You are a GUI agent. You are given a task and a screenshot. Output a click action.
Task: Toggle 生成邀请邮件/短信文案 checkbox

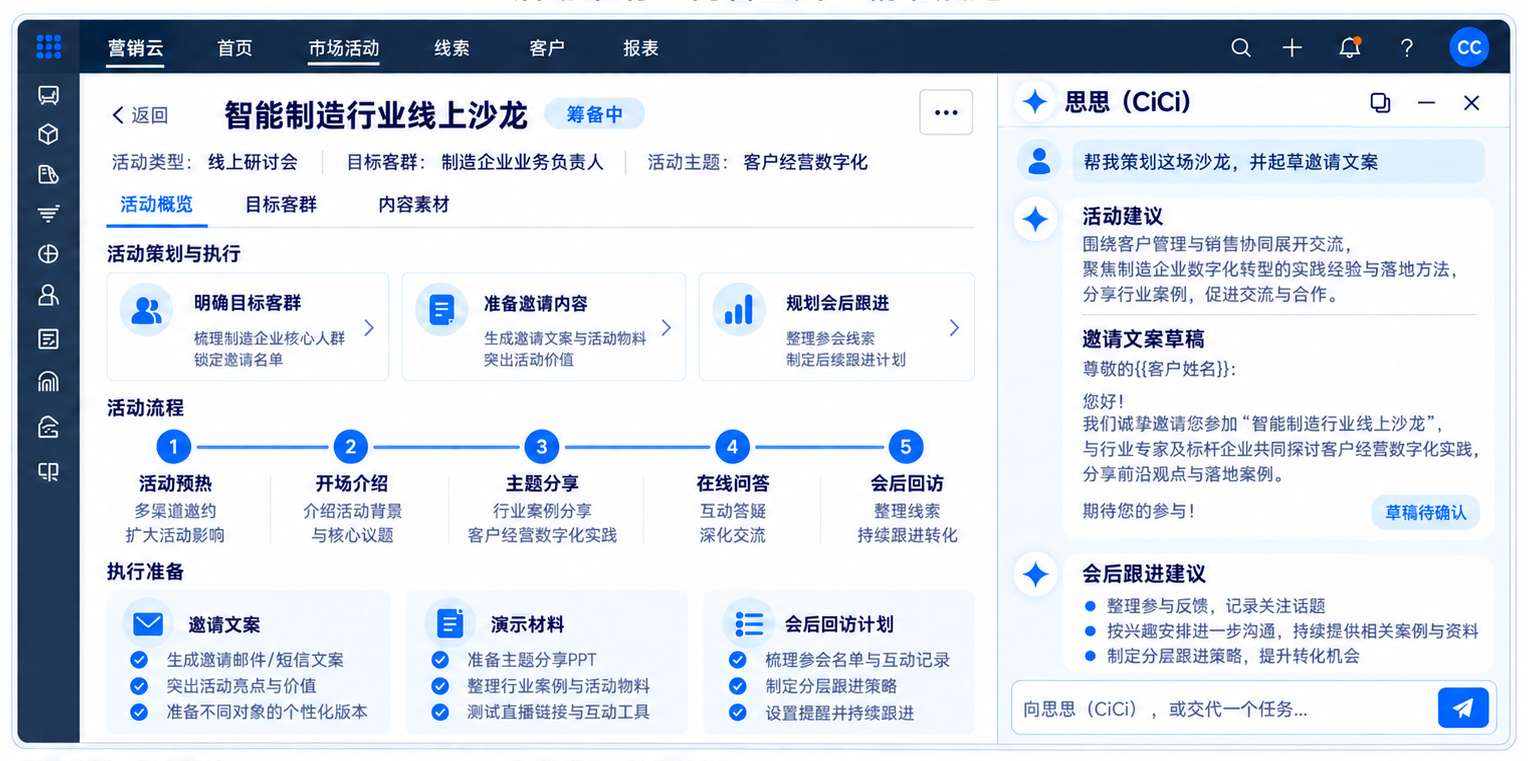coord(140,660)
